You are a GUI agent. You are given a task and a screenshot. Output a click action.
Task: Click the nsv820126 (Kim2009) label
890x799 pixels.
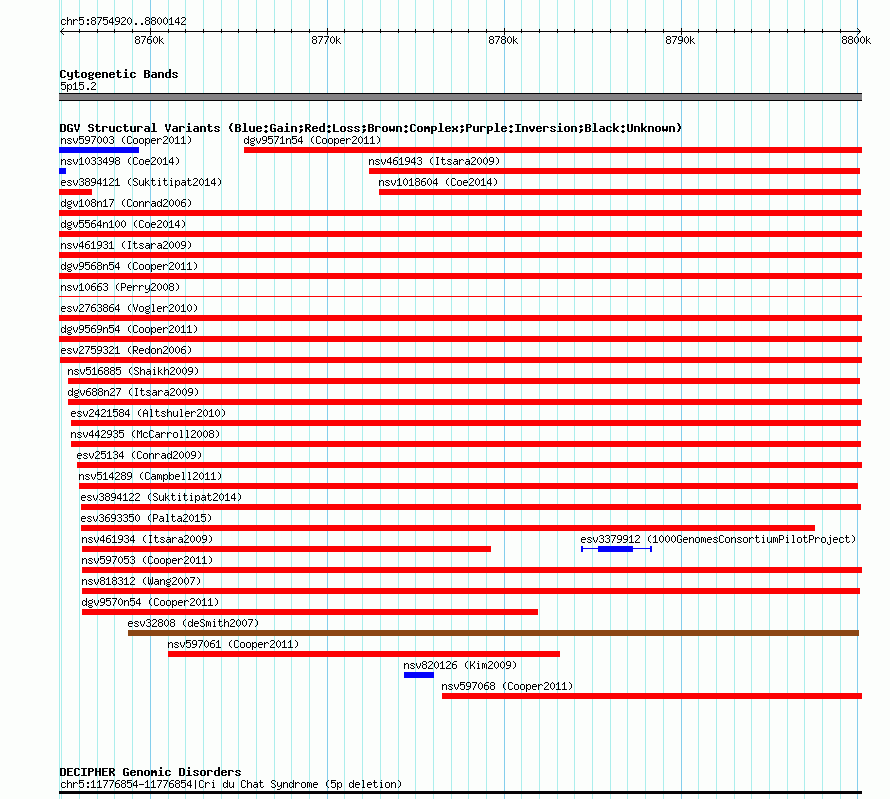click(460, 665)
